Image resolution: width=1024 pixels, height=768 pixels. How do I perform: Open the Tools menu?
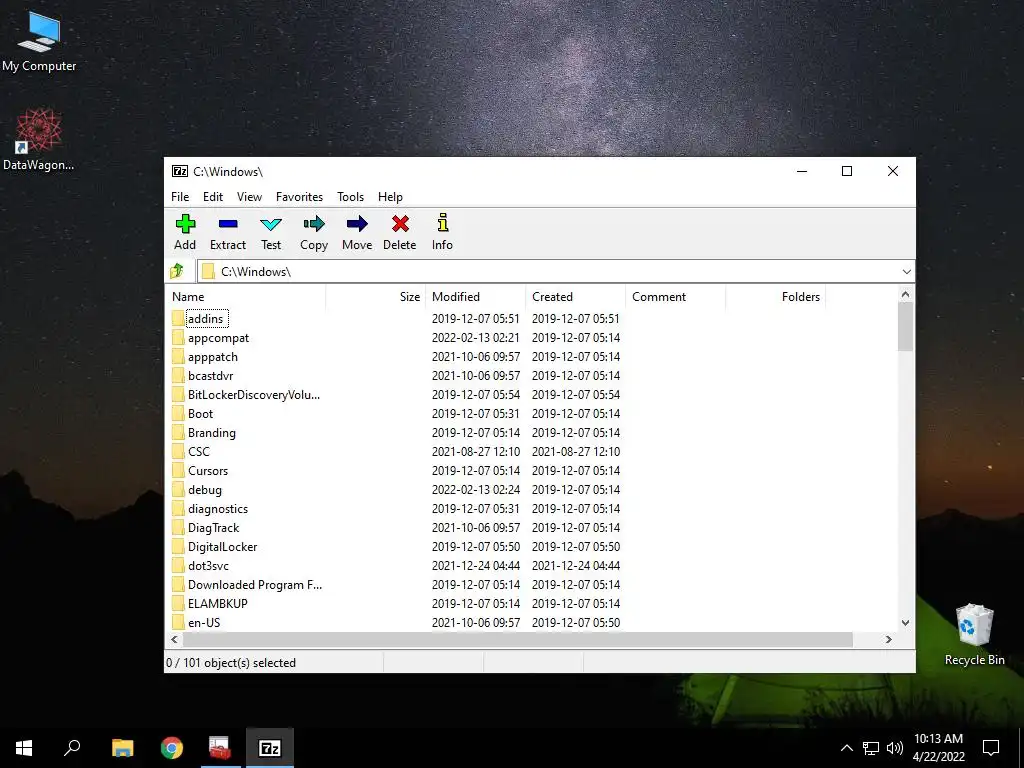(350, 197)
